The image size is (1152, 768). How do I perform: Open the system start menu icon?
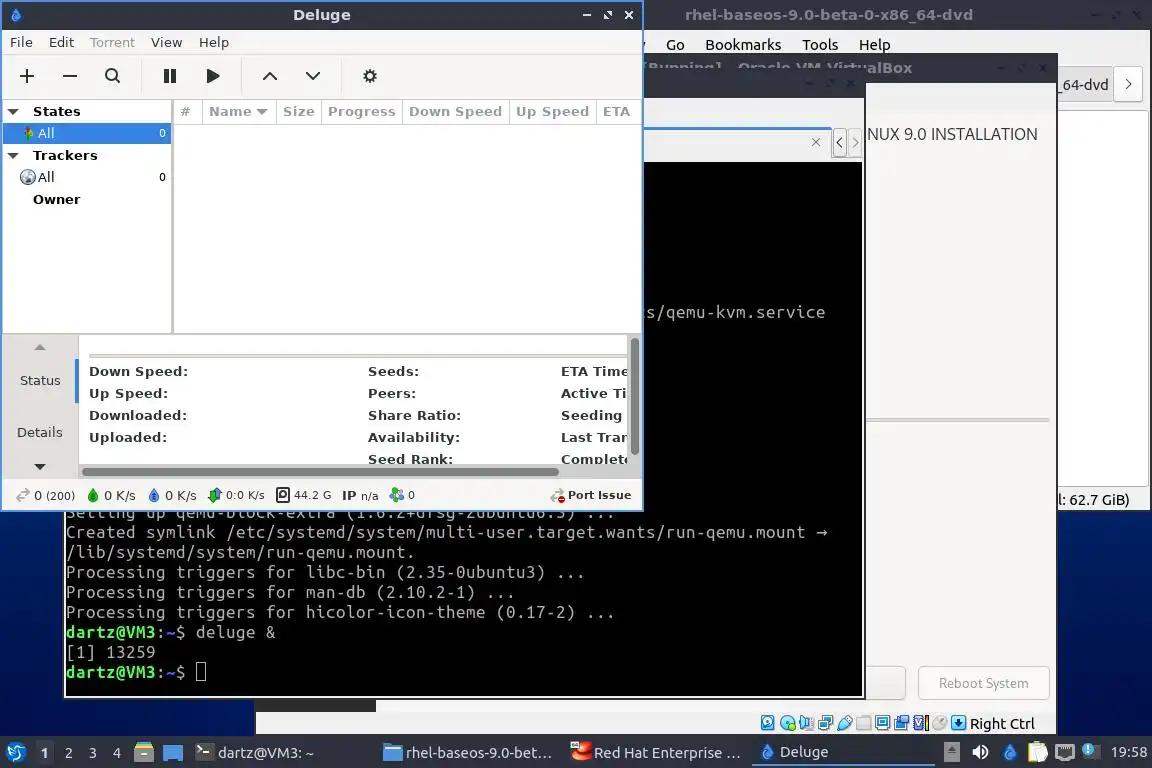[x=15, y=753]
